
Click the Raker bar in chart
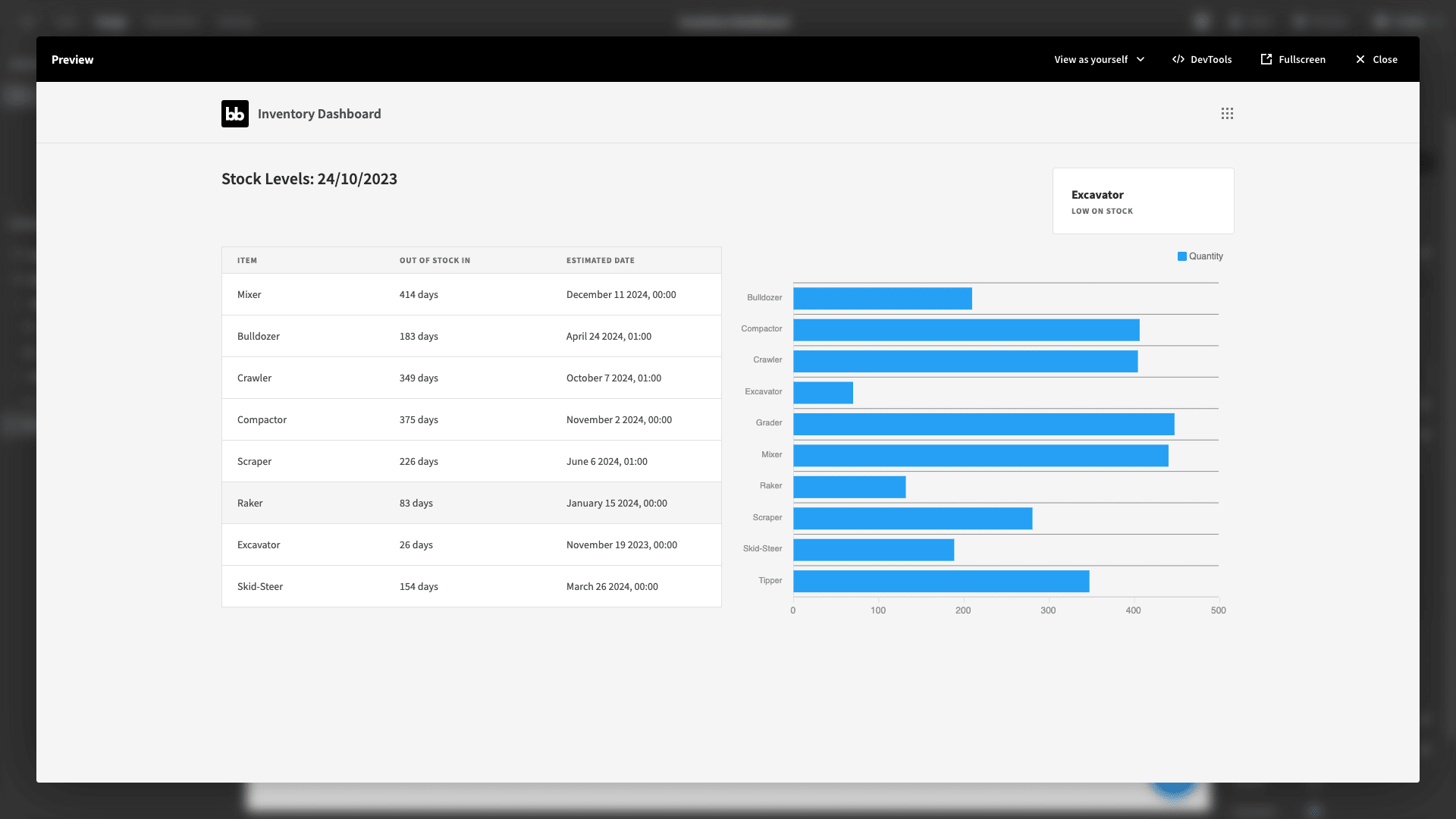click(x=849, y=487)
